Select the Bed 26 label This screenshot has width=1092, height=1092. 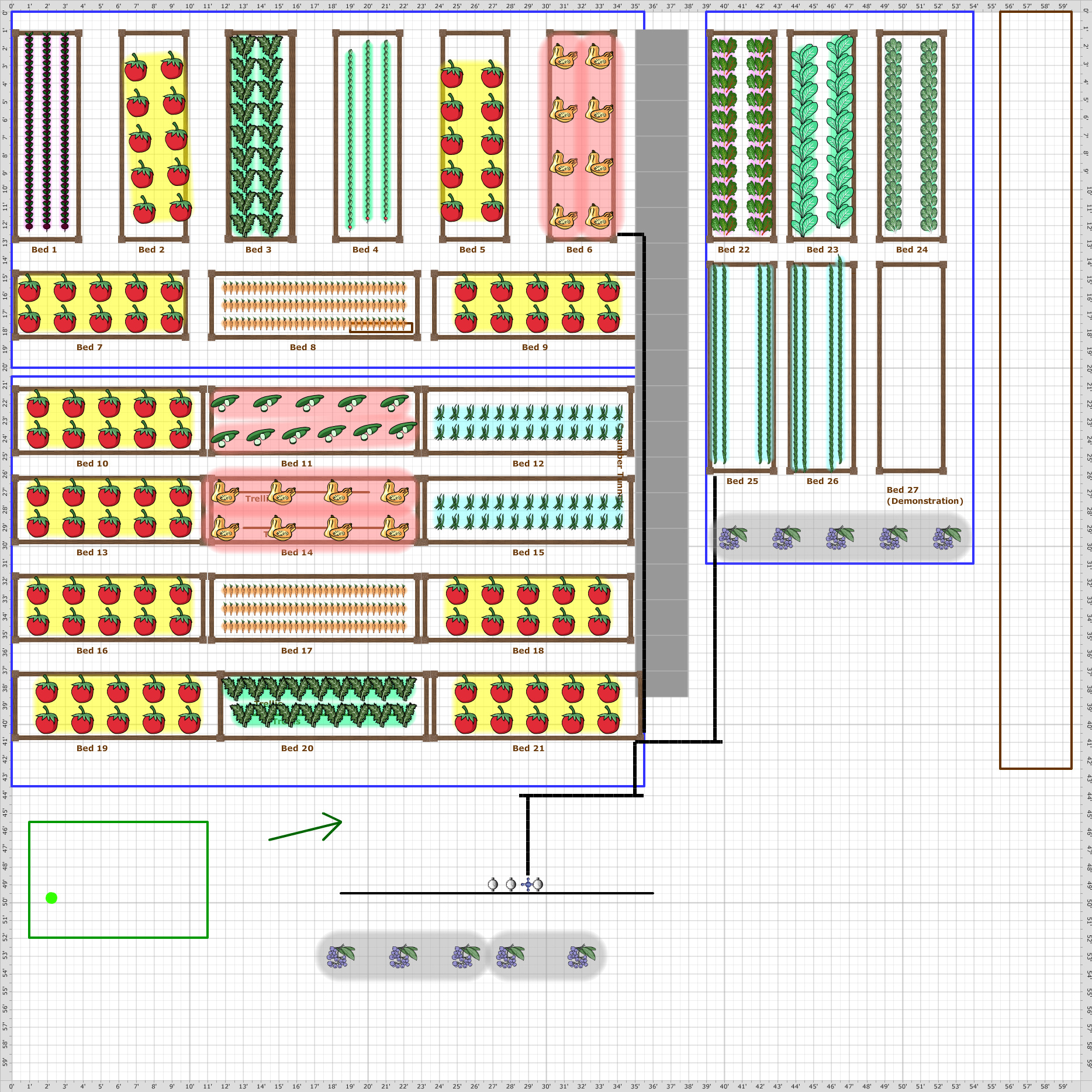[823, 481]
